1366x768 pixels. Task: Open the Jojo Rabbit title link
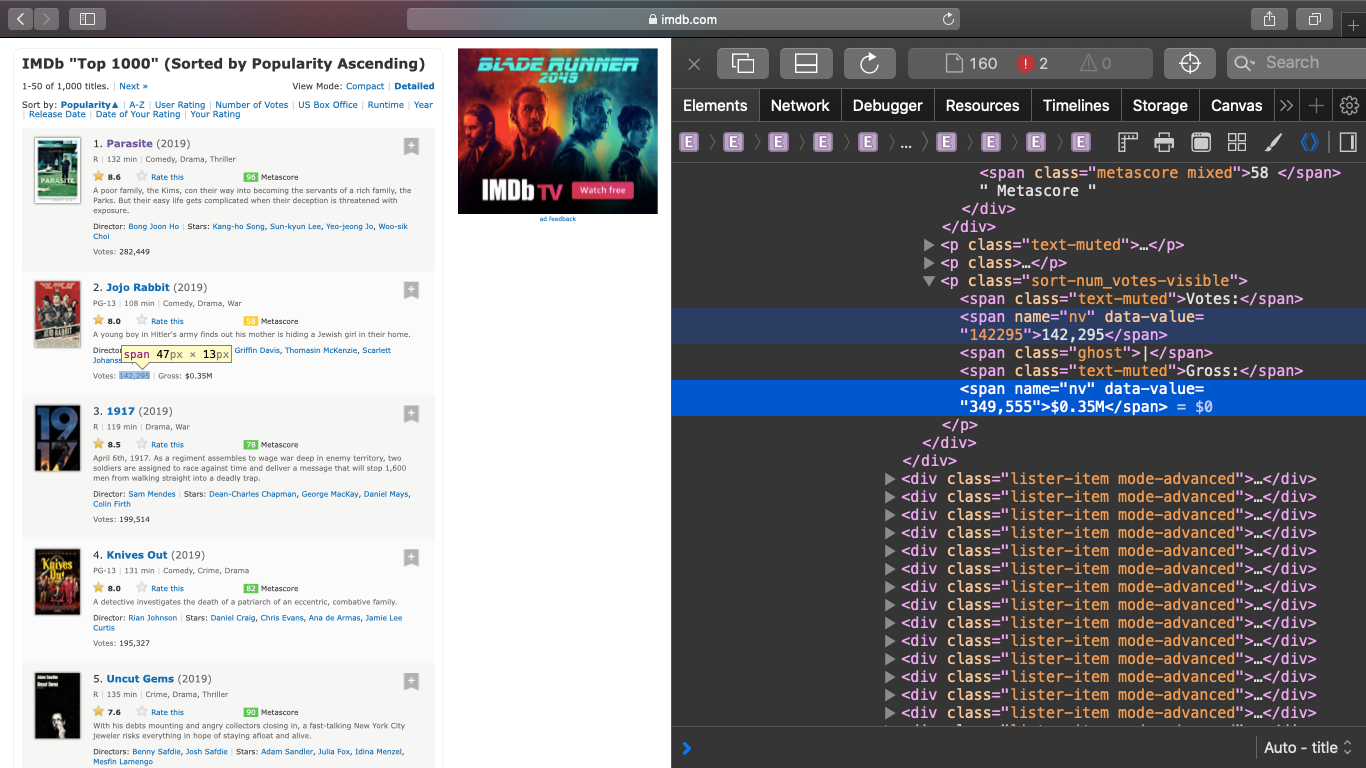point(138,287)
